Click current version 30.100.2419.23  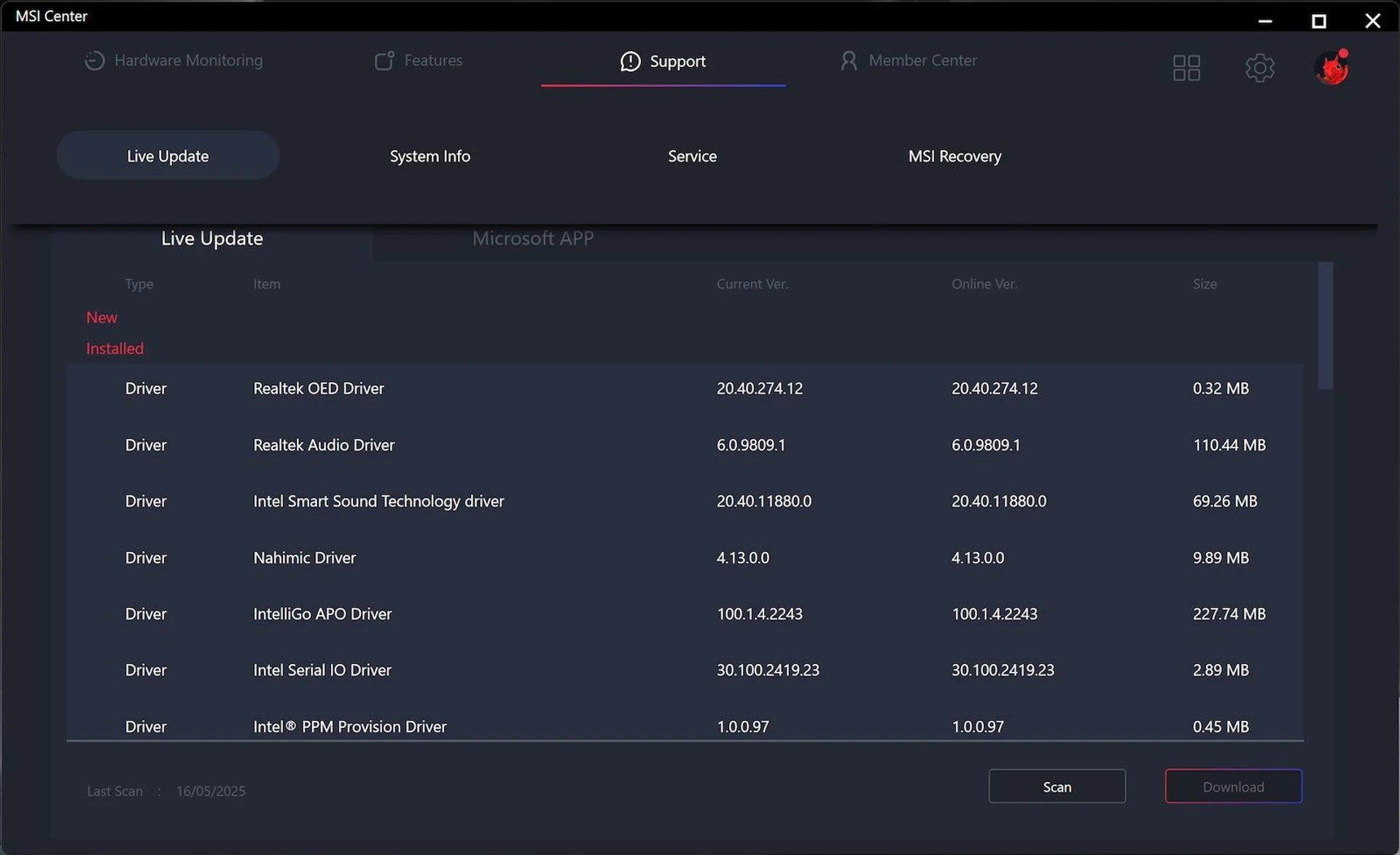pyautogui.click(x=767, y=670)
